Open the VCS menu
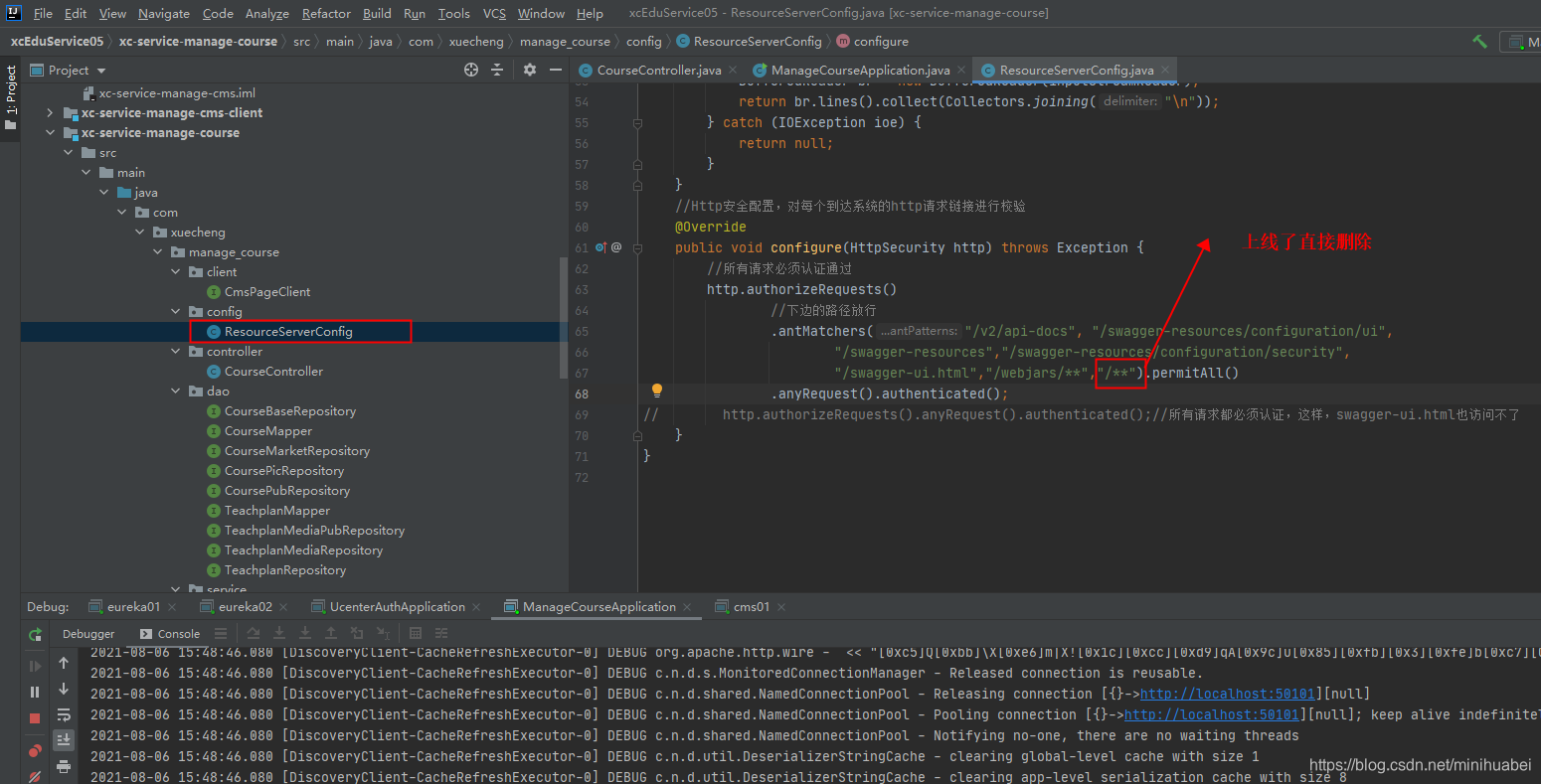1541x784 pixels. coord(494,13)
